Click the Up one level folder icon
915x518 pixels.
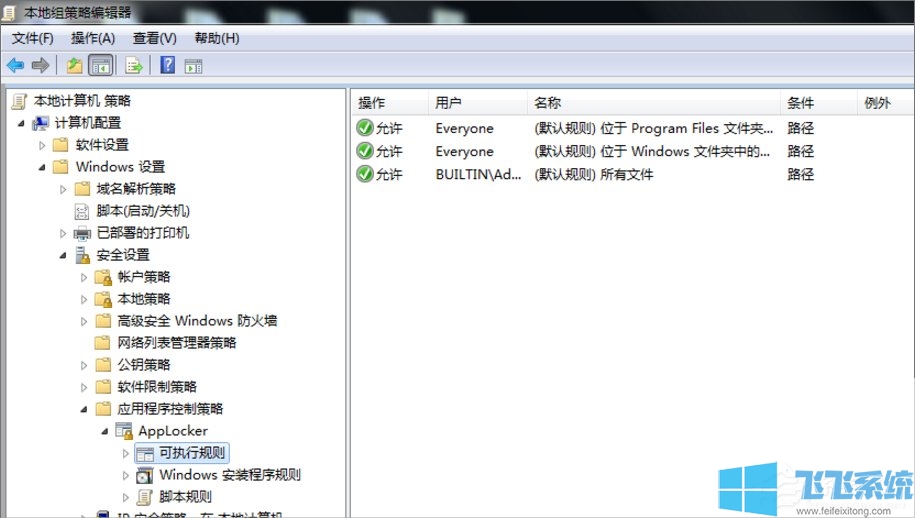coord(74,65)
